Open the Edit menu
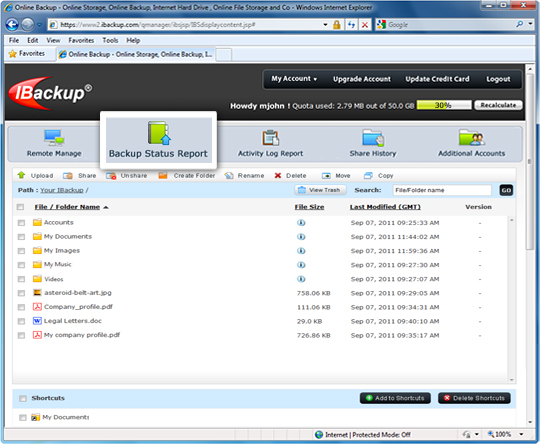The height and width of the screenshot is (444, 540). (x=33, y=40)
